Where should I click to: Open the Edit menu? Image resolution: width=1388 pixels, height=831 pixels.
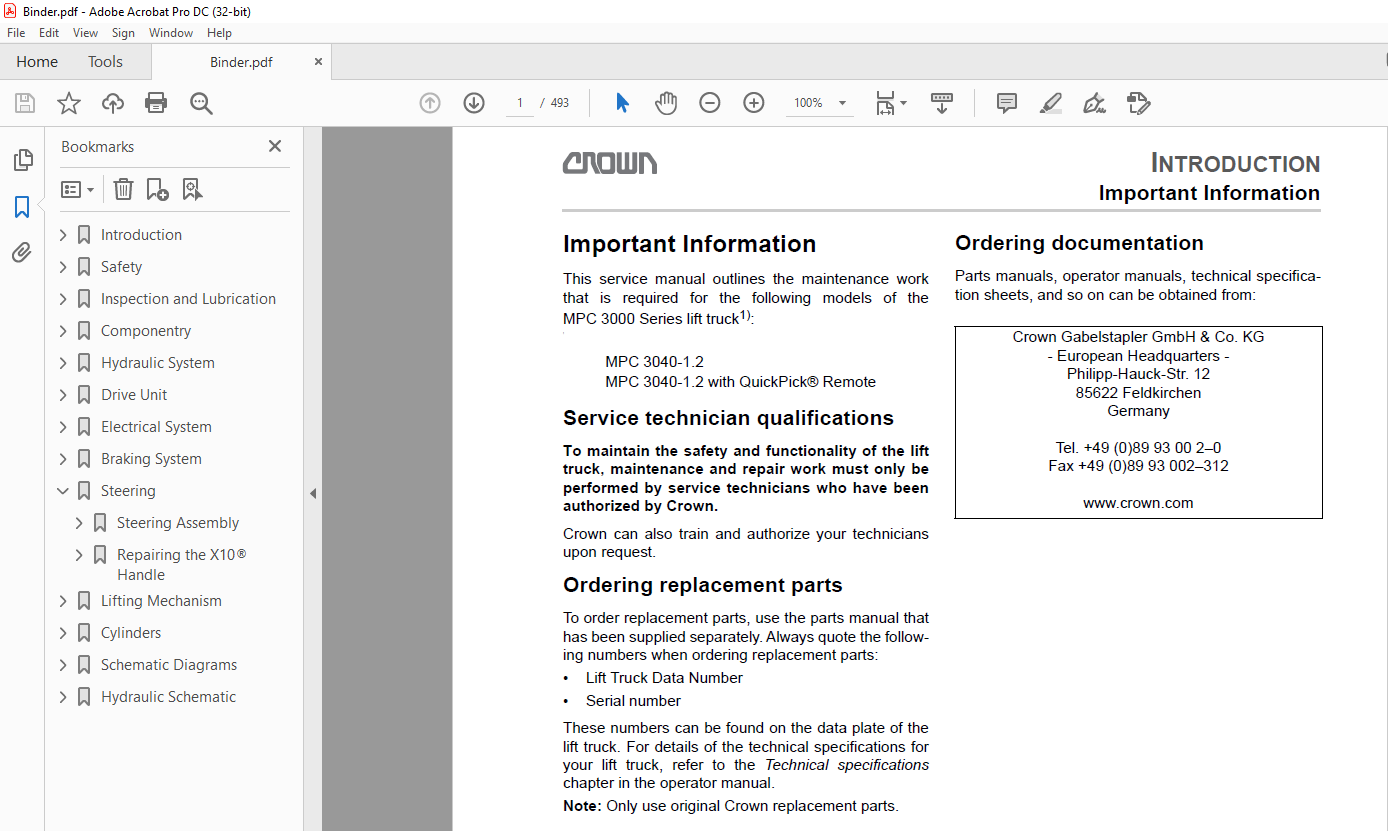pos(49,33)
